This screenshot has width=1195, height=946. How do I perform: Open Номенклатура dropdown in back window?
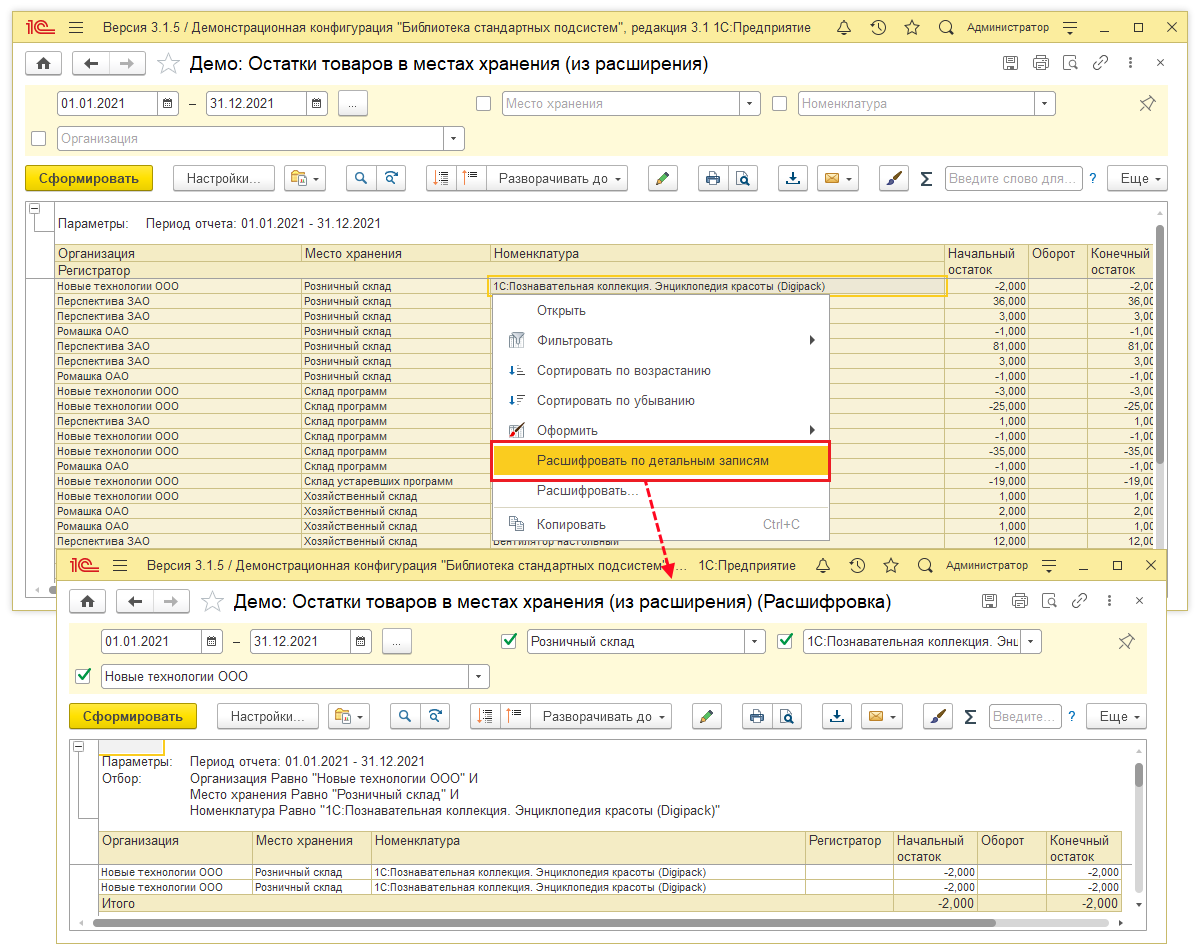tap(1045, 104)
